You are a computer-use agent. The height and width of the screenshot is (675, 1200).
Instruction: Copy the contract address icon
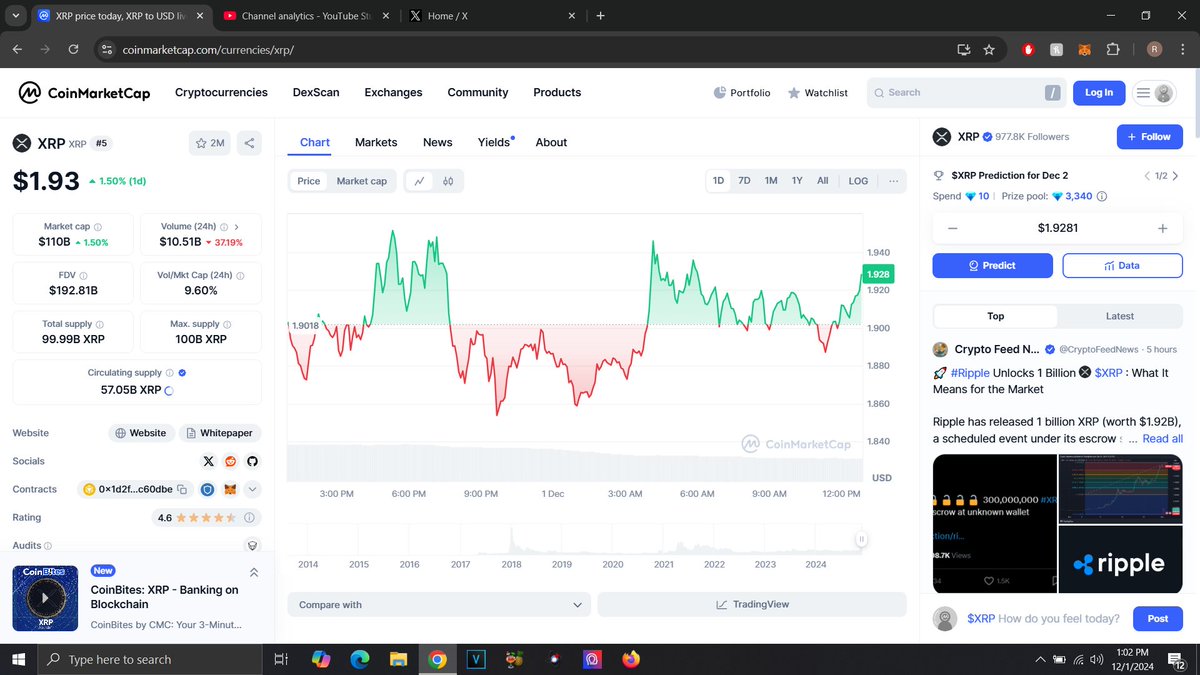(x=182, y=489)
